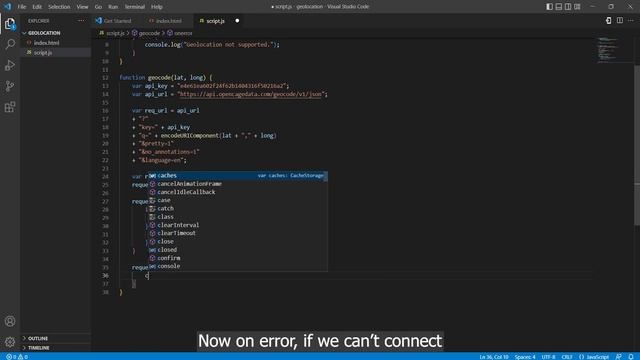Toggle primary side bar layout icon
Screen dimensions: 640x360
tap(549, 7)
